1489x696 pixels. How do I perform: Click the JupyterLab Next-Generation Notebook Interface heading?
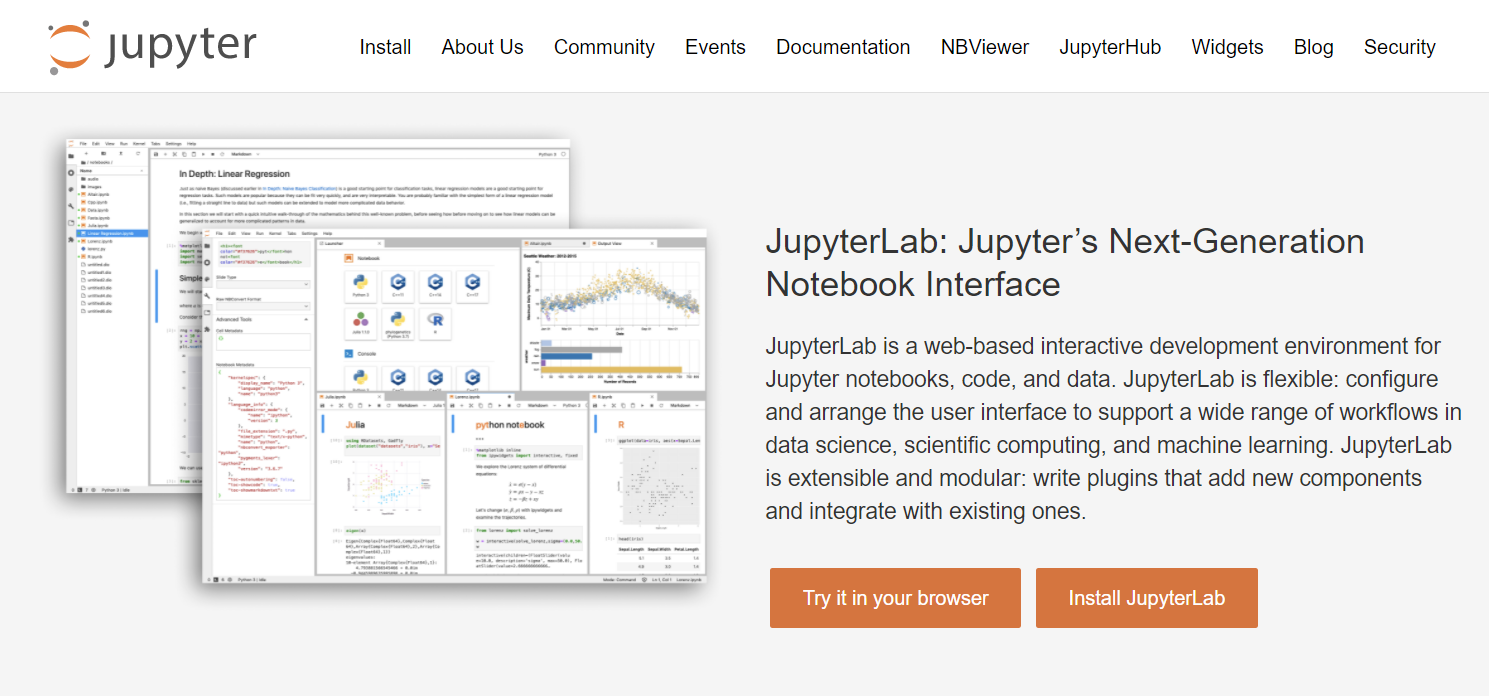pyautogui.click(x=1065, y=262)
